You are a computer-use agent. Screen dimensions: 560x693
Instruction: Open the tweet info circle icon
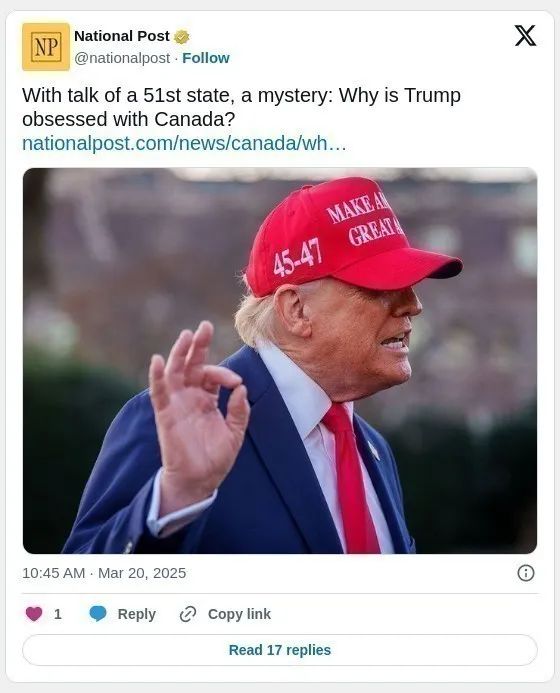point(526,573)
